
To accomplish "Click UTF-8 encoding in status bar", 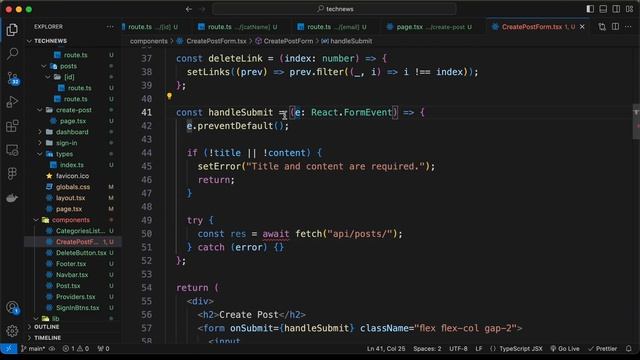I will click(x=458, y=349).
